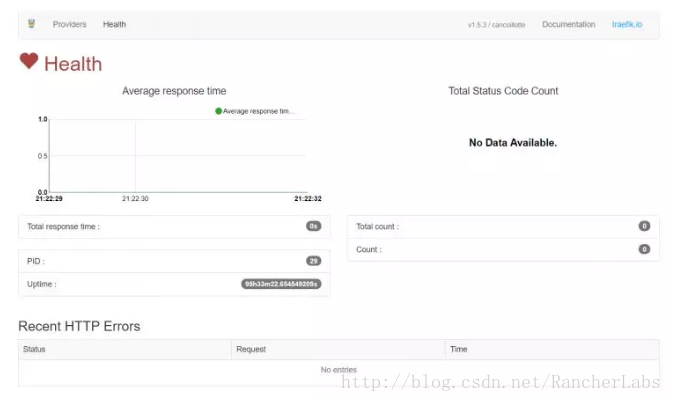Click the Uptime value badge
673x402 pixels.
point(281,284)
